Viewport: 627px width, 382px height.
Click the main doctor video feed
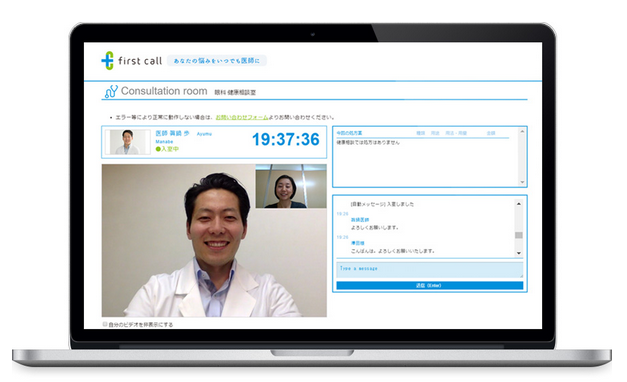click(x=214, y=240)
